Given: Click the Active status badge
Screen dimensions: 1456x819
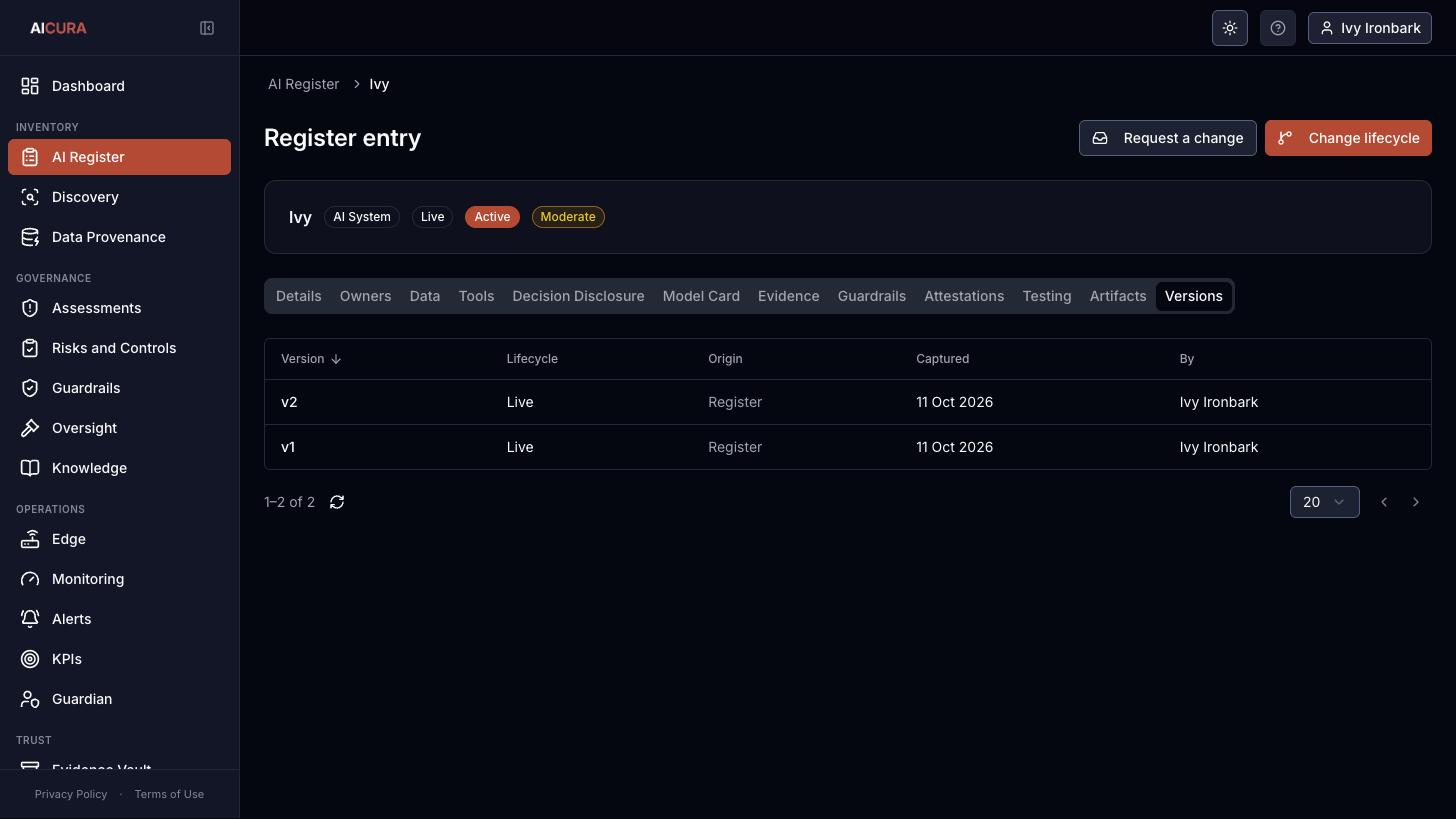Looking at the screenshot, I should 492,217.
